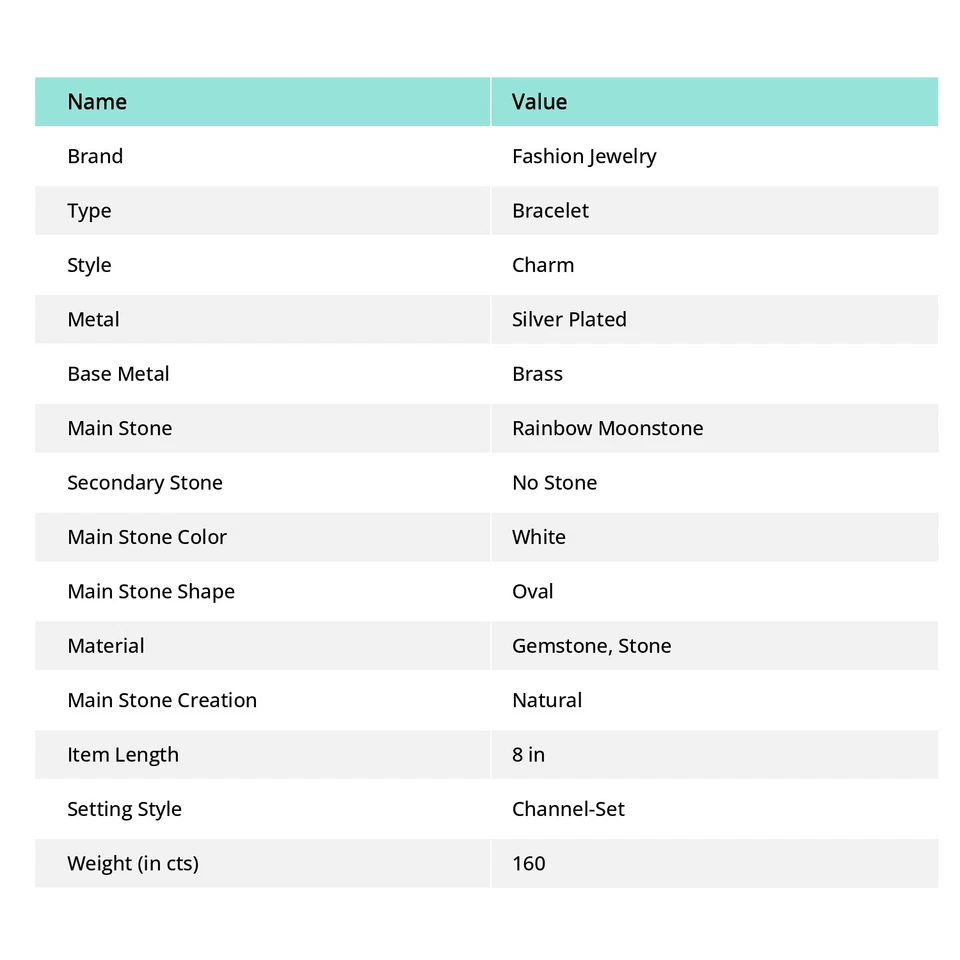Select the Rainbow Moonstone value

coord(607,428)
